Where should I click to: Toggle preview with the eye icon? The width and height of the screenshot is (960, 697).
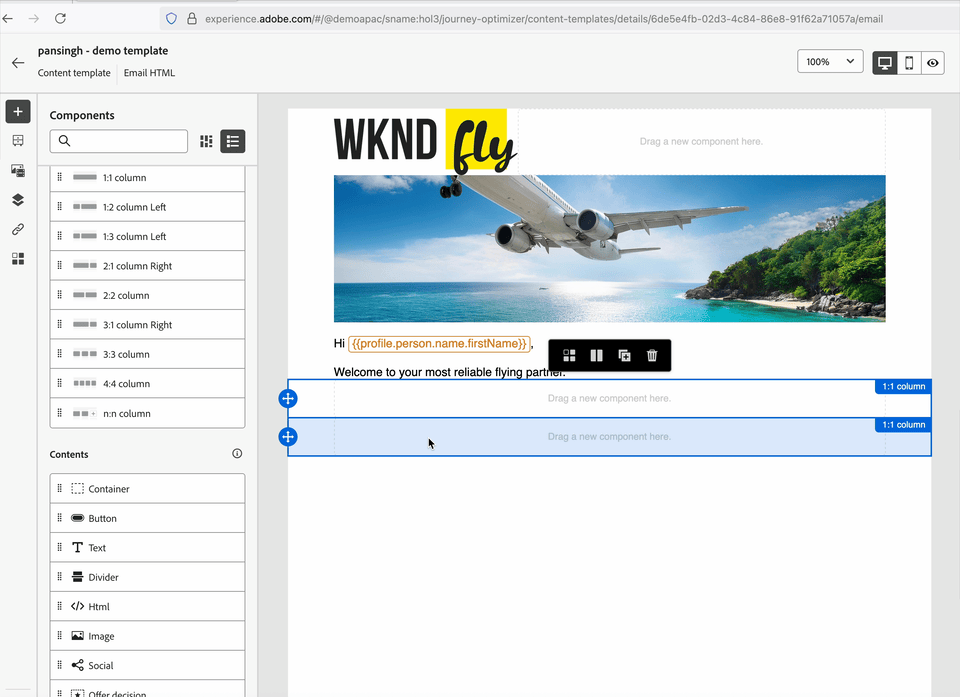(x=932, y=62)
